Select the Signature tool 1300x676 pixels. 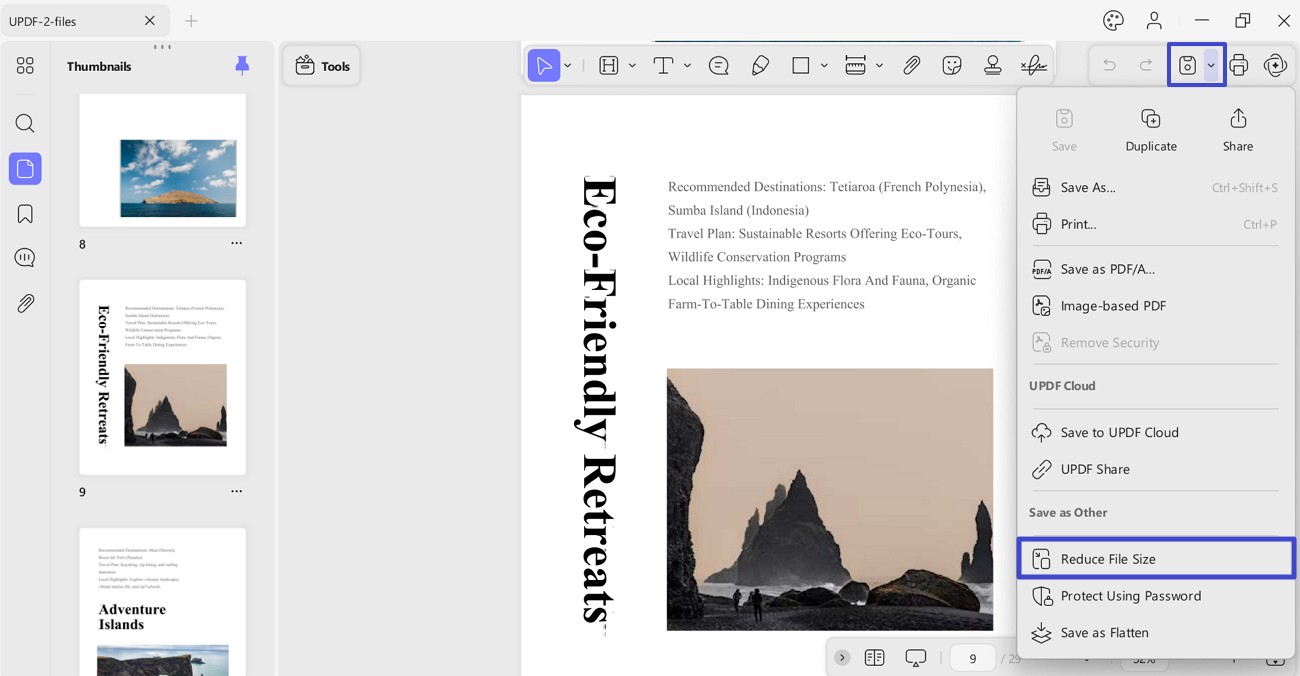pyautogui.click(x=1032, y=64)
